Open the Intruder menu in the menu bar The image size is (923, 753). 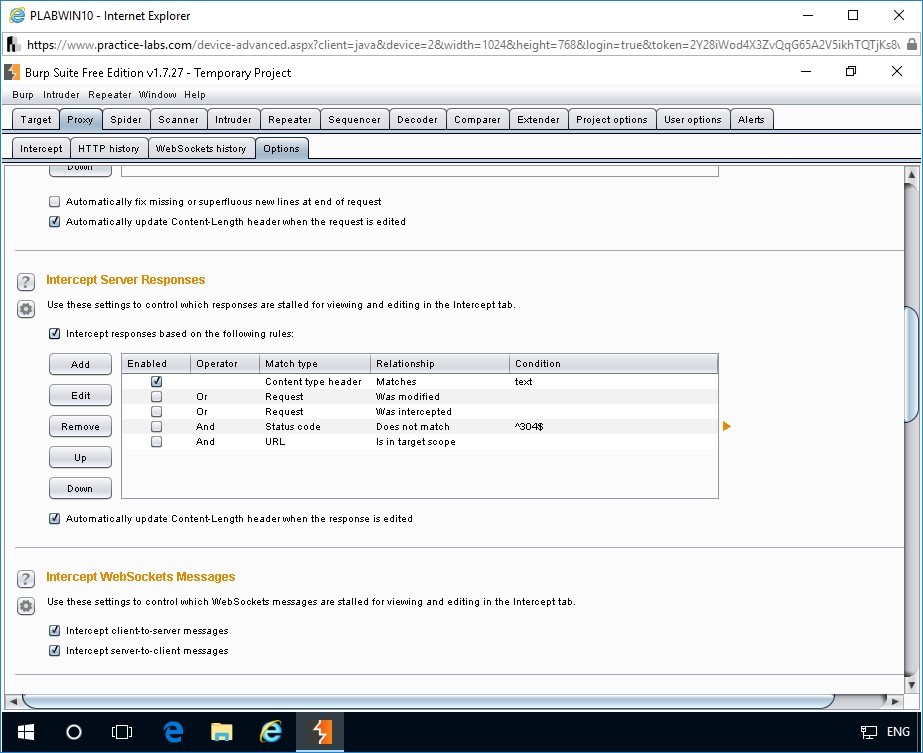point(61,95)
